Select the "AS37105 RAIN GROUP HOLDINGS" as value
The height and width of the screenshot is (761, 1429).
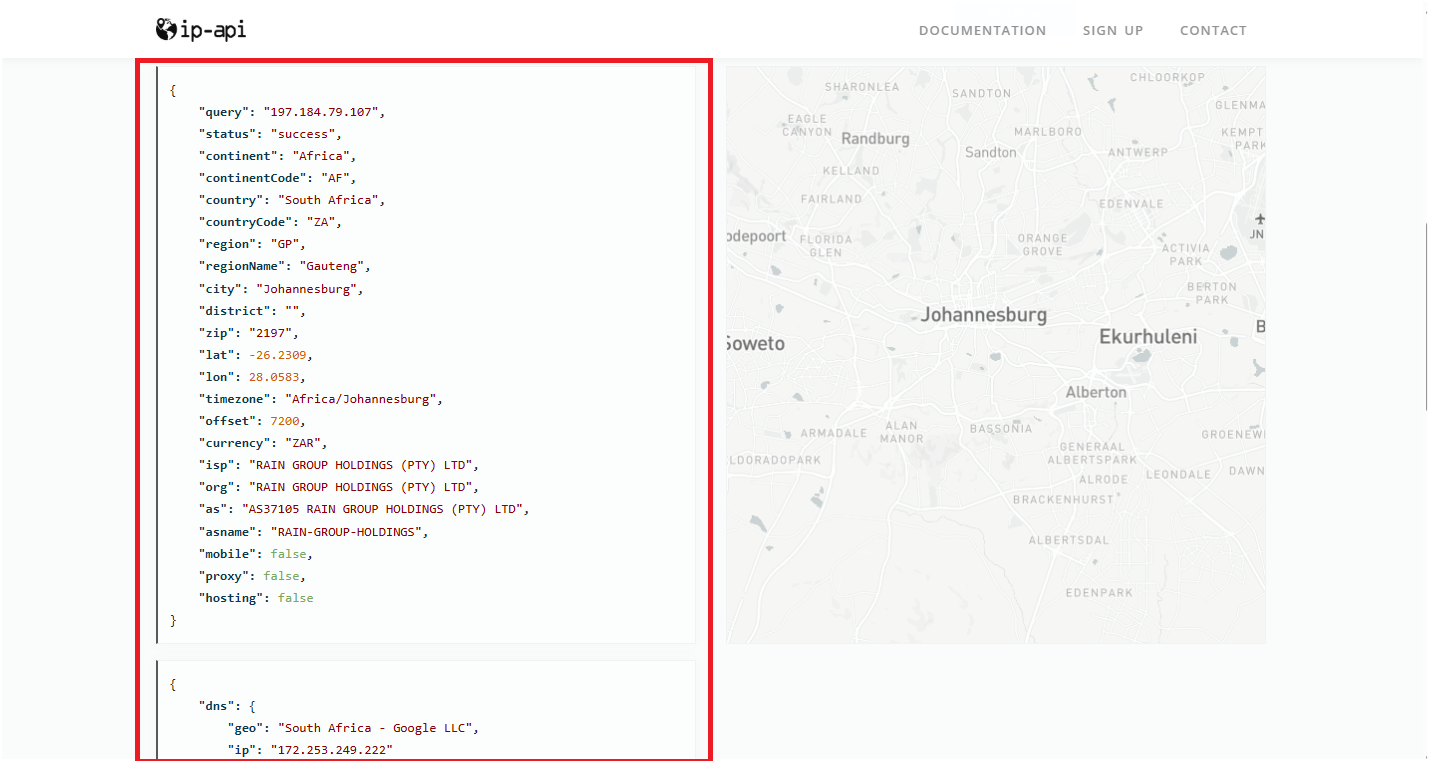click(383, 509)
